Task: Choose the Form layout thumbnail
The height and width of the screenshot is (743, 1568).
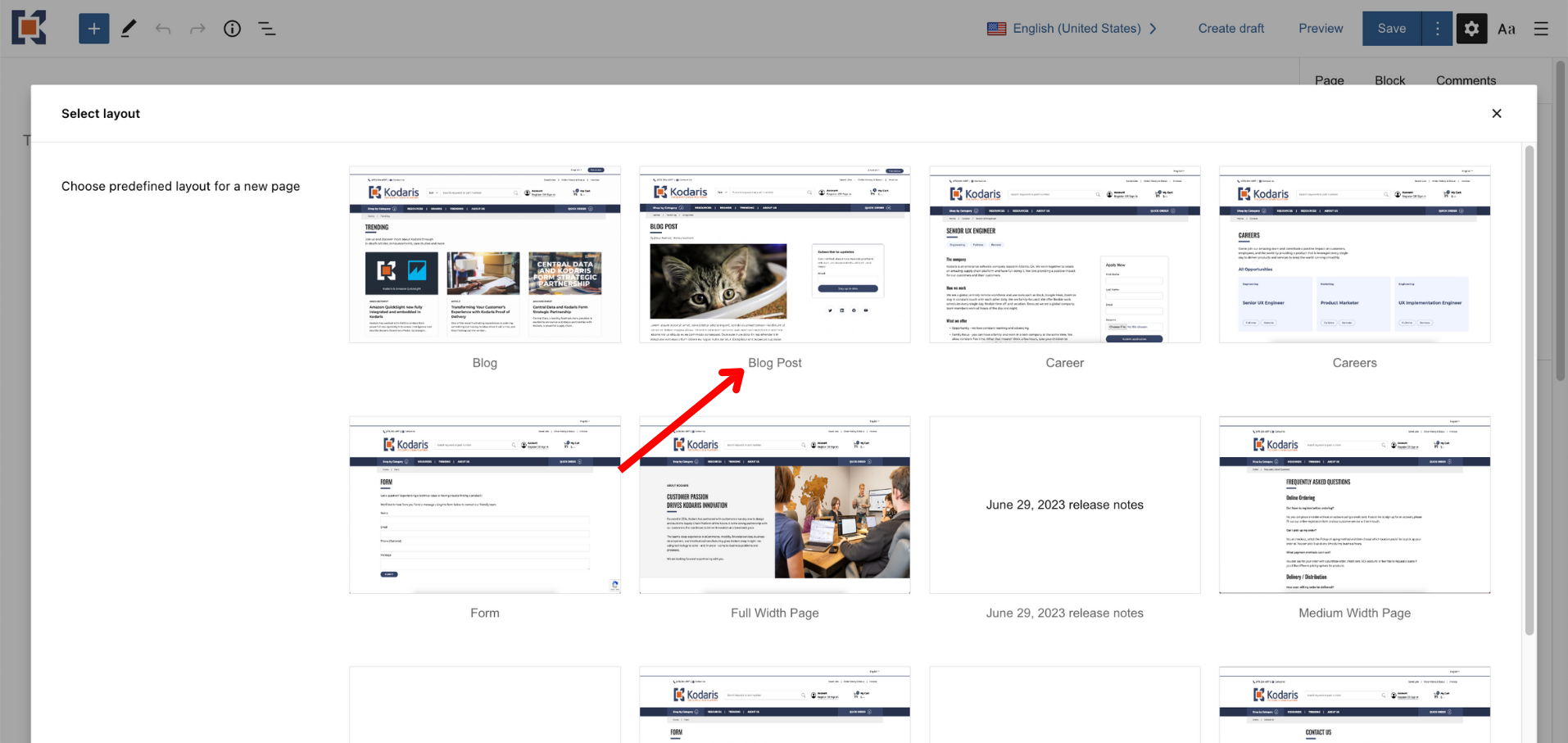Action: tap(485, 505)
